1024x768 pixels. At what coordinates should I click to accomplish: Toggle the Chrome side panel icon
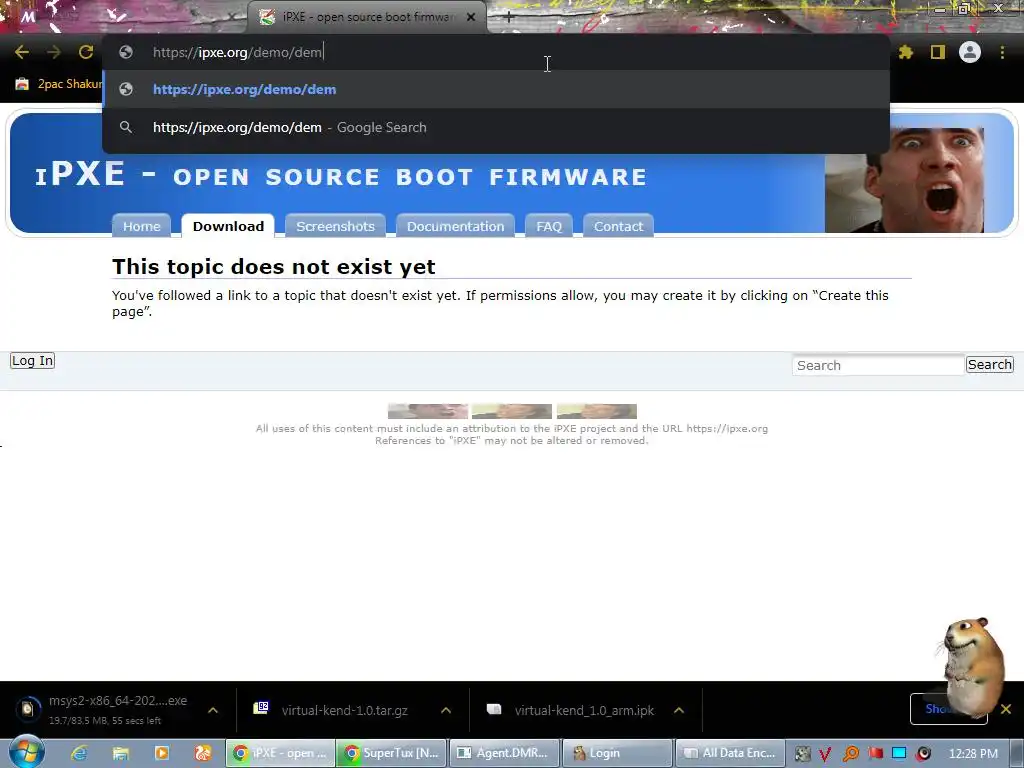[938, 52]
